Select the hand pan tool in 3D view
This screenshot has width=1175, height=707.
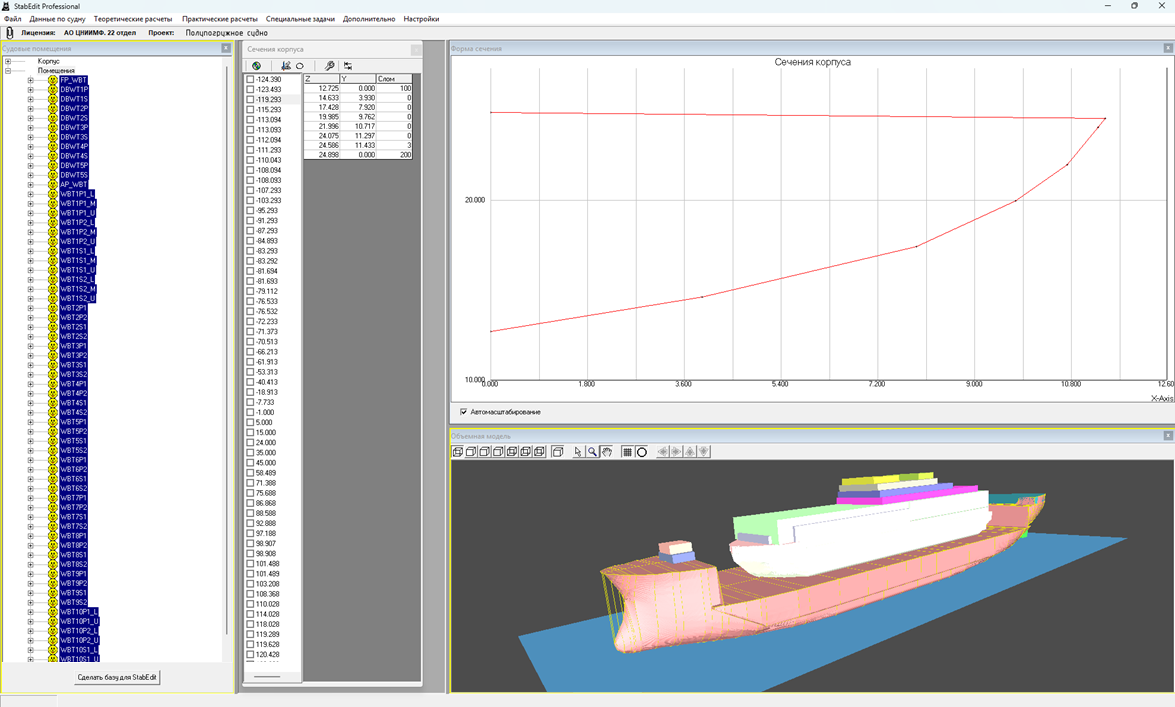pyautogui.click(x=606, y=452)
